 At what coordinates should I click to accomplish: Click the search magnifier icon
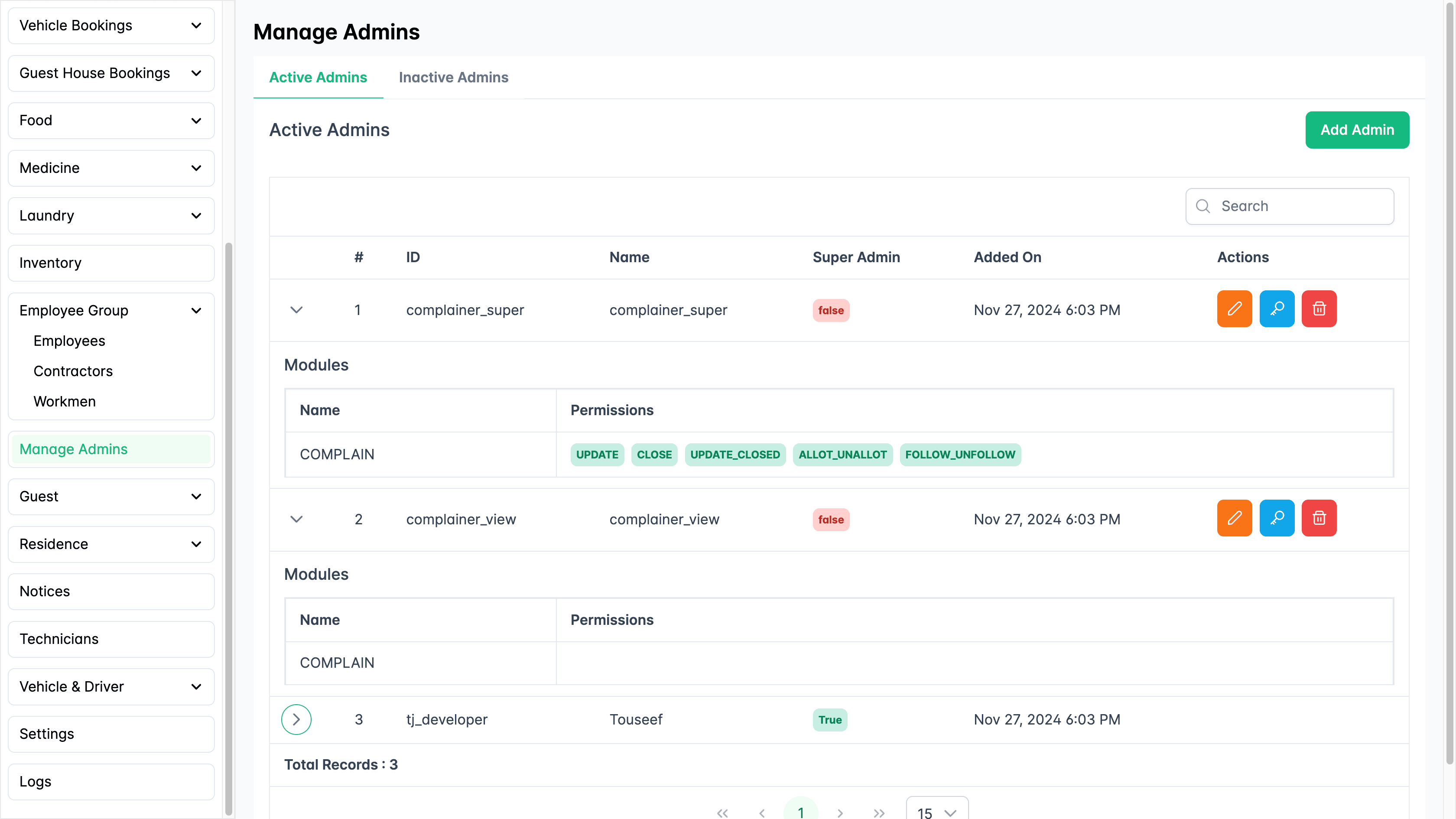point(1203,206)
